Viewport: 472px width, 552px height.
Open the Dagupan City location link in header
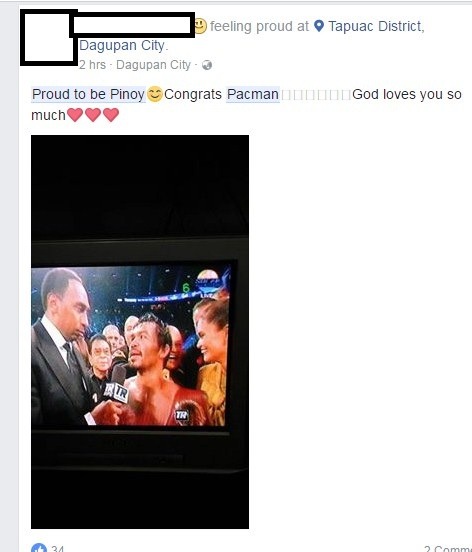pyautogui.click(x=122, y=45)
